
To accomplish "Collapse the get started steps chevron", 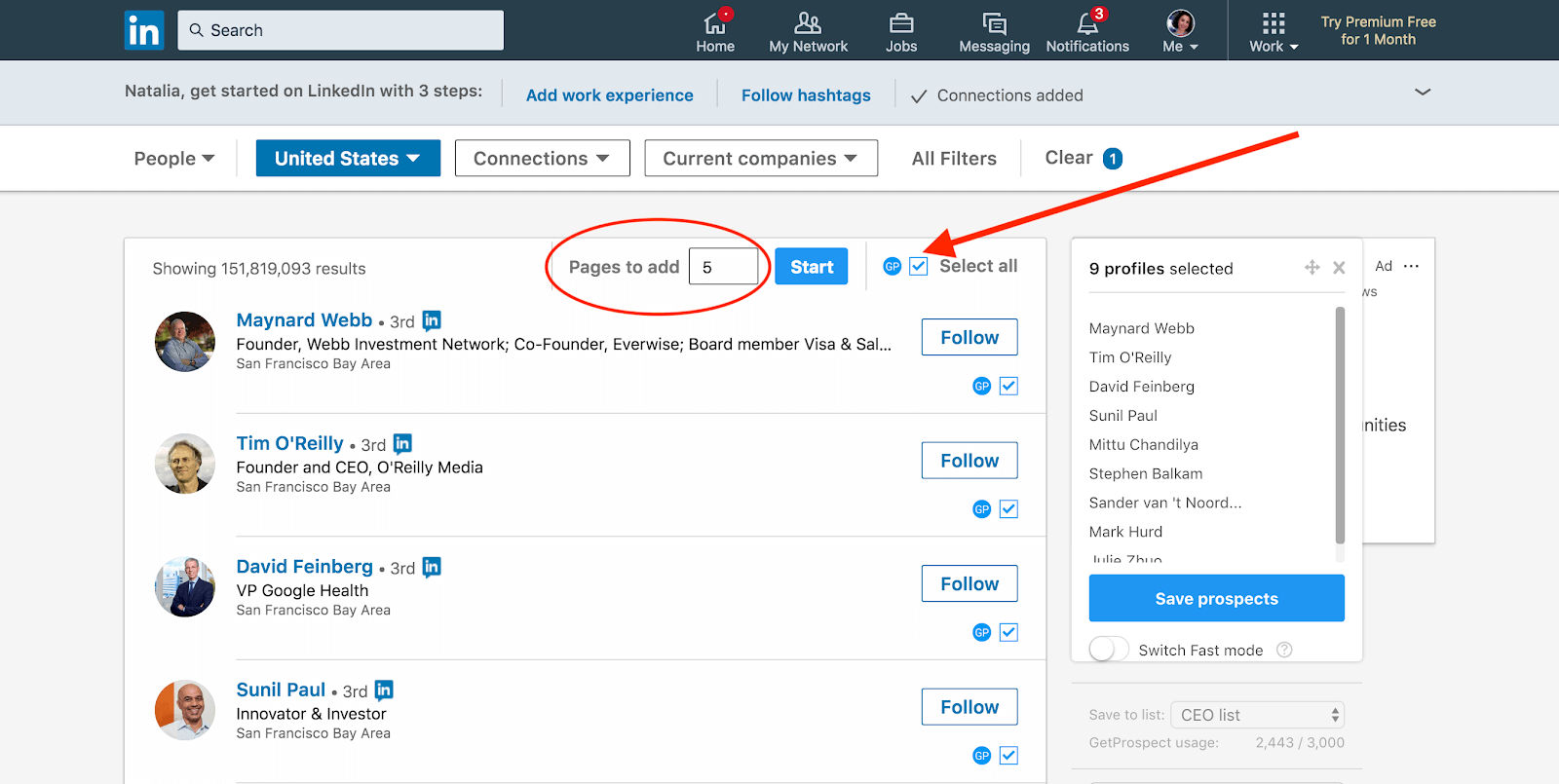I will [x=1423, y=92].
